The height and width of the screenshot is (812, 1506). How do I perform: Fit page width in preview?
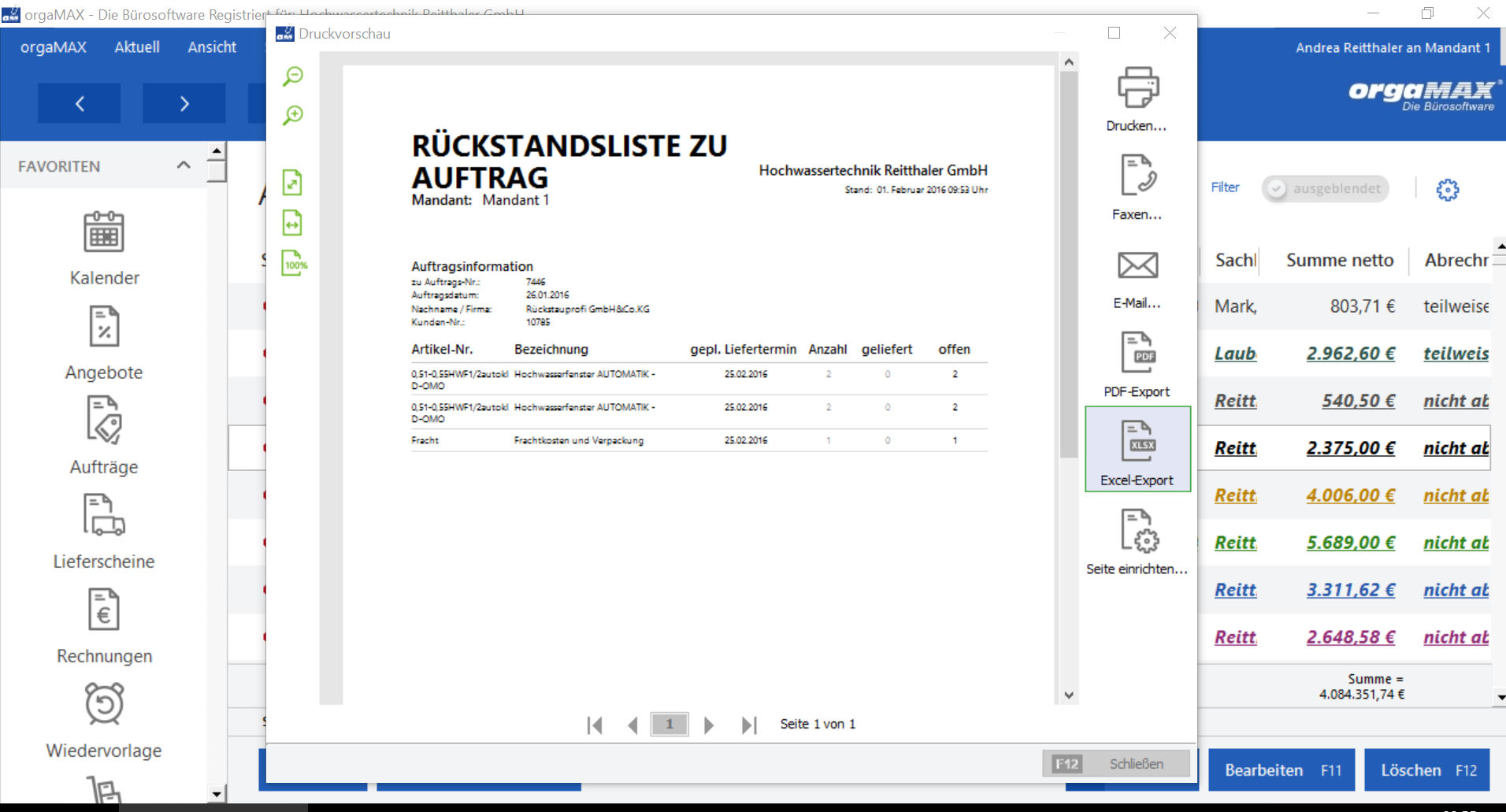point(292,223)
